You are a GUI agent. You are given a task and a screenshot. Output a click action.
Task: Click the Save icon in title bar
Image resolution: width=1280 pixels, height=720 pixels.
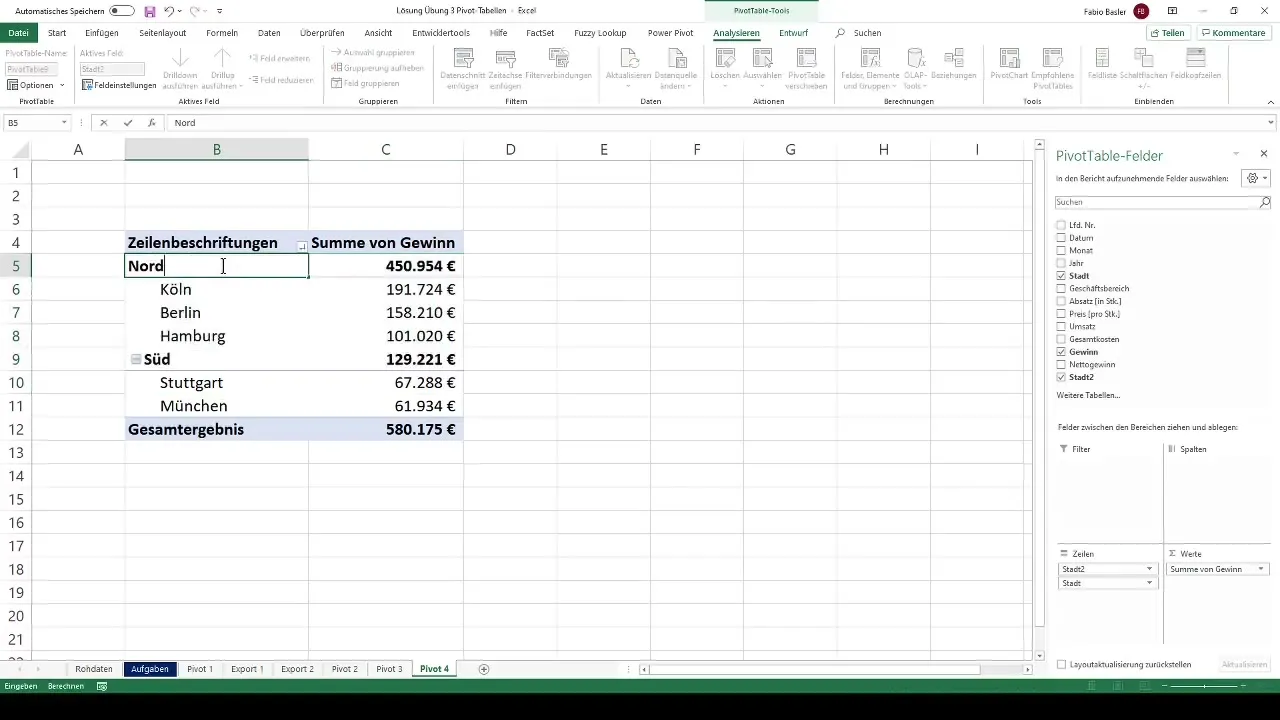click(x=150, y=11)
